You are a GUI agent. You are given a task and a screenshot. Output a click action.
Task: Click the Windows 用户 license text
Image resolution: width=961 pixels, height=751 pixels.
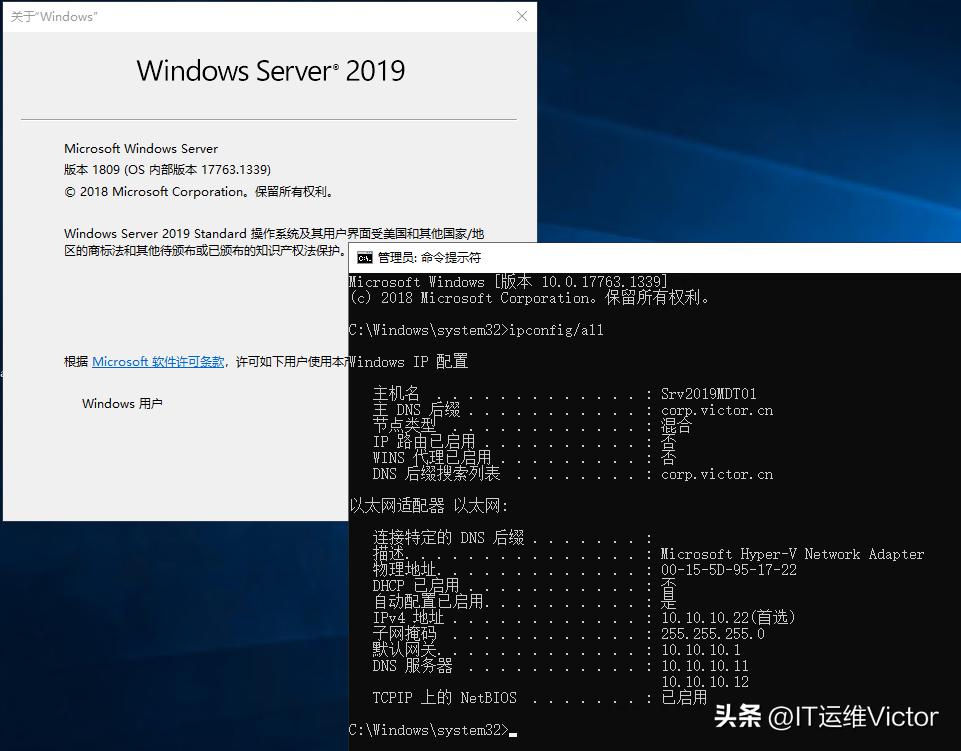pos(122,403)
